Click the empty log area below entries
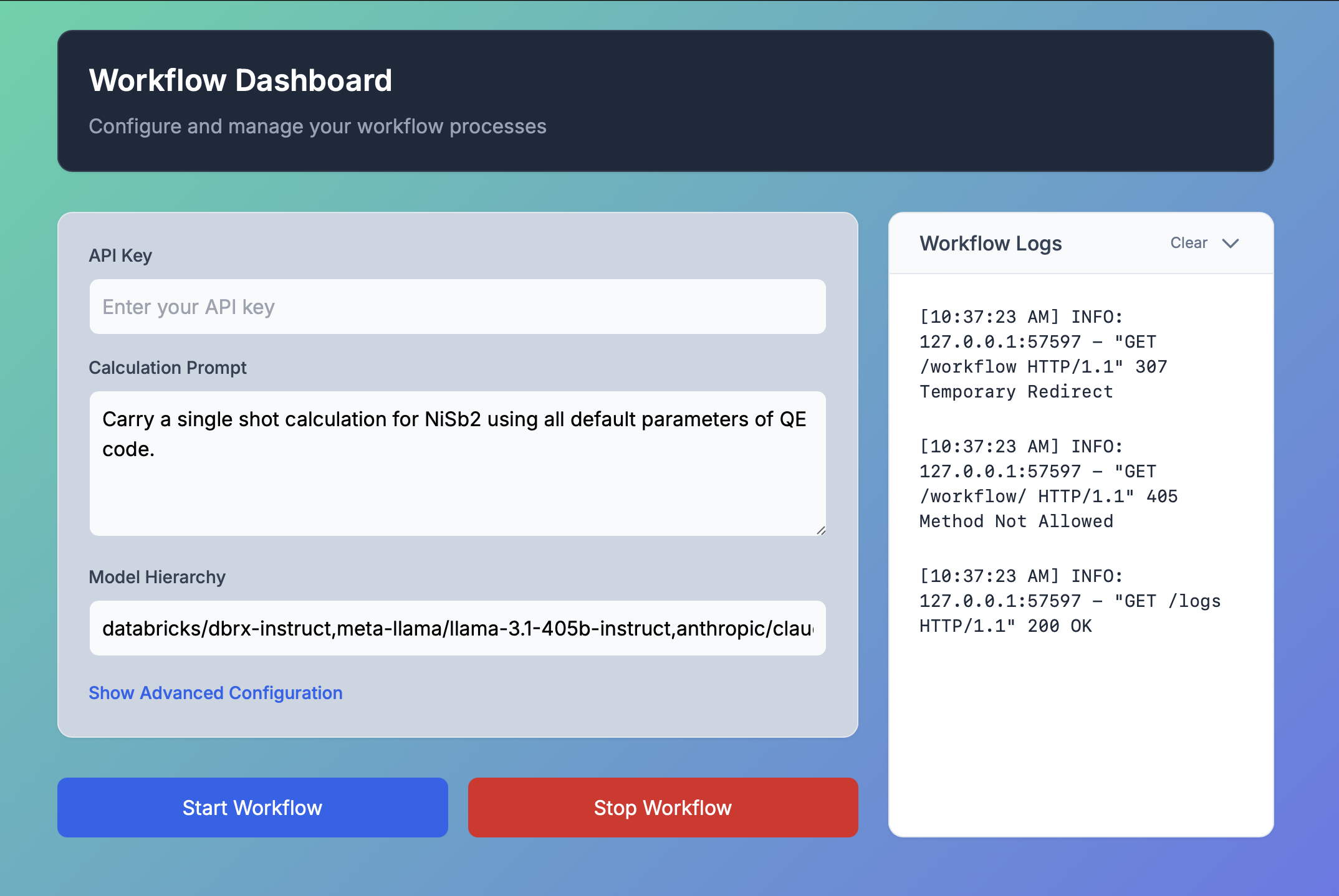 1080,735
